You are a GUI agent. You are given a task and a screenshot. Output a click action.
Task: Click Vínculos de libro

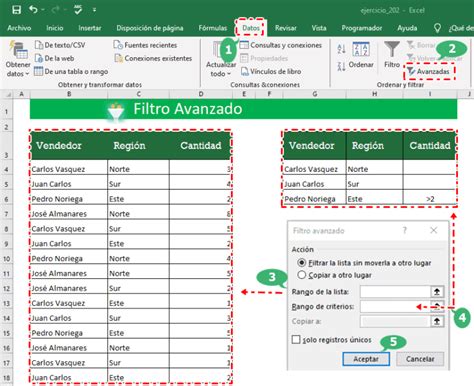tap(271, 71)
